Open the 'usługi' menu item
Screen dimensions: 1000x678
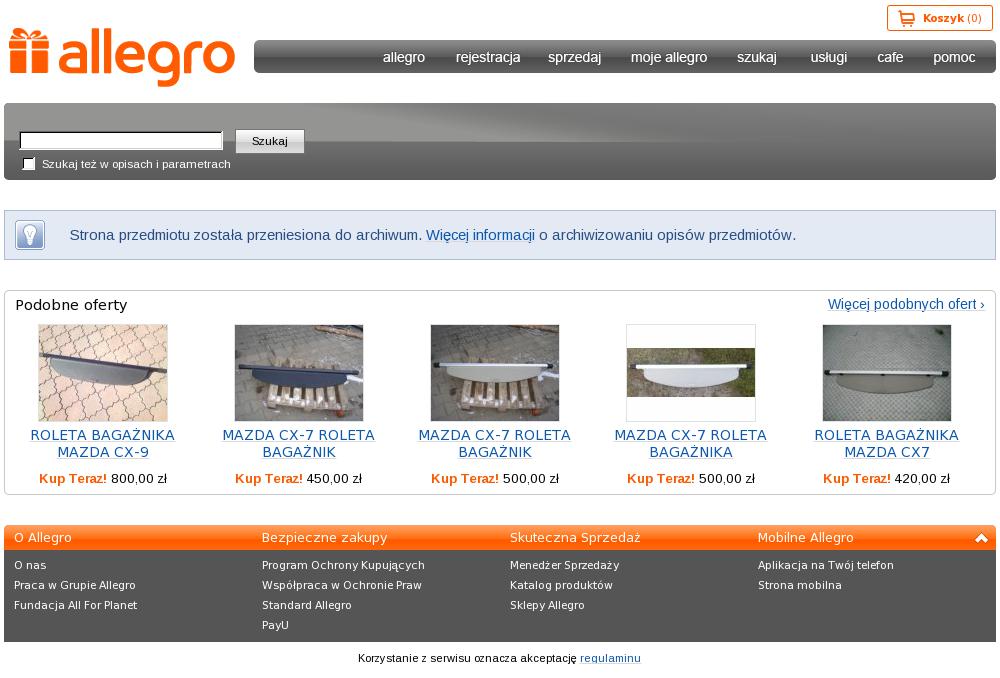(x=828, y=57)
